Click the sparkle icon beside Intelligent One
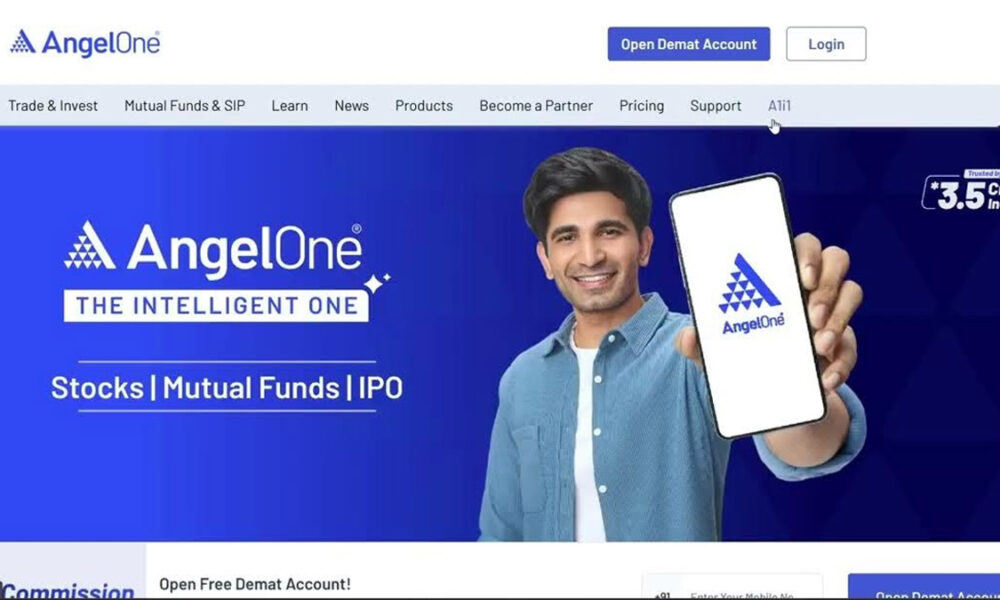Screen dimensions: 1000x600 pyautogui.click(x=376, y=282)
